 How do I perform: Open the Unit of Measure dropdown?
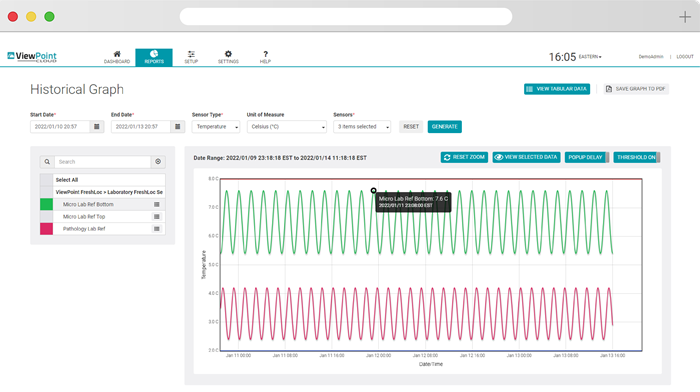click(x=287, y=127)
